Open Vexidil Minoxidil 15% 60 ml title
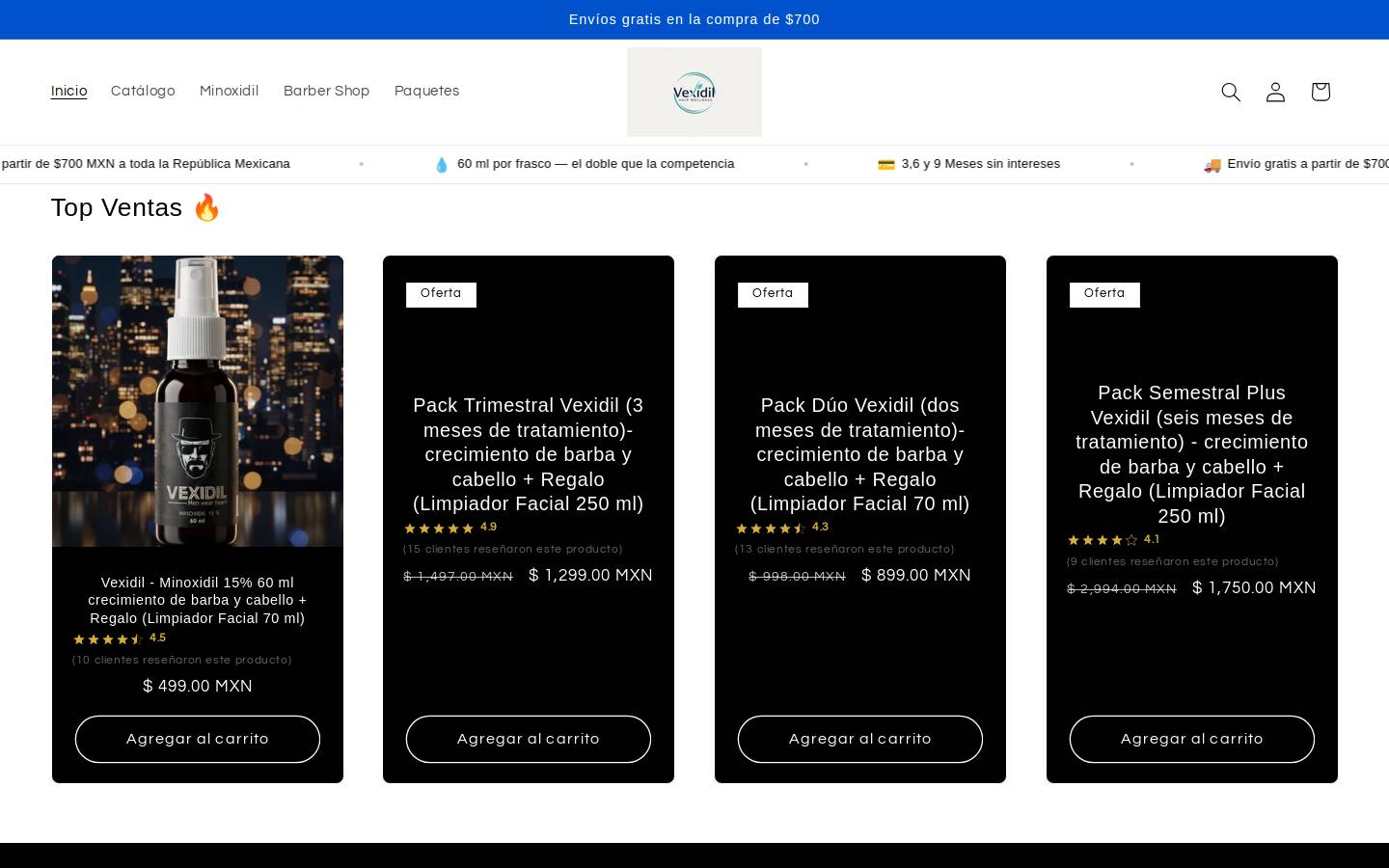 pyautogui.click(x=198, y=600)
